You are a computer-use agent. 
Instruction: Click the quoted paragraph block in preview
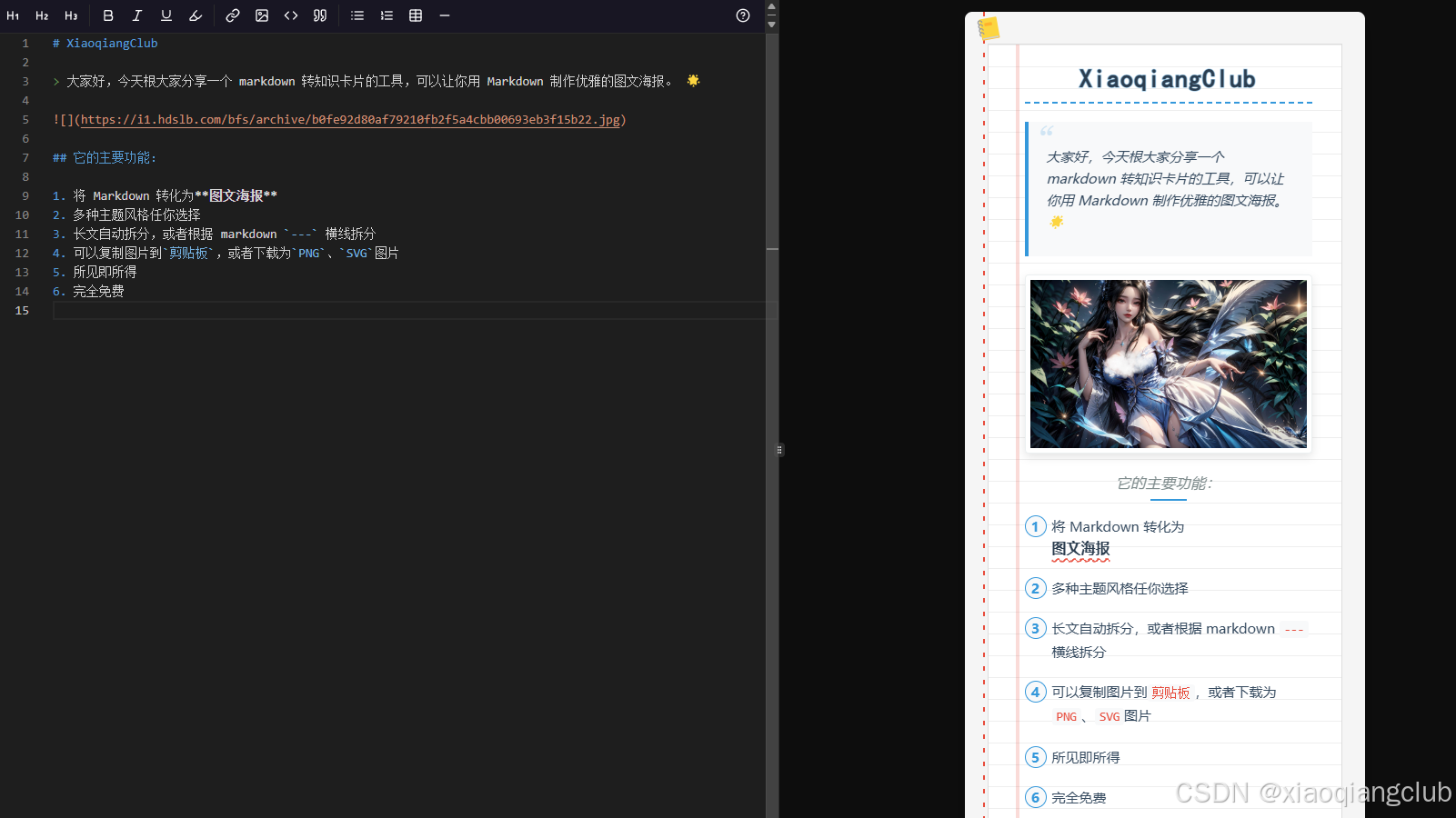(1169, 189)
